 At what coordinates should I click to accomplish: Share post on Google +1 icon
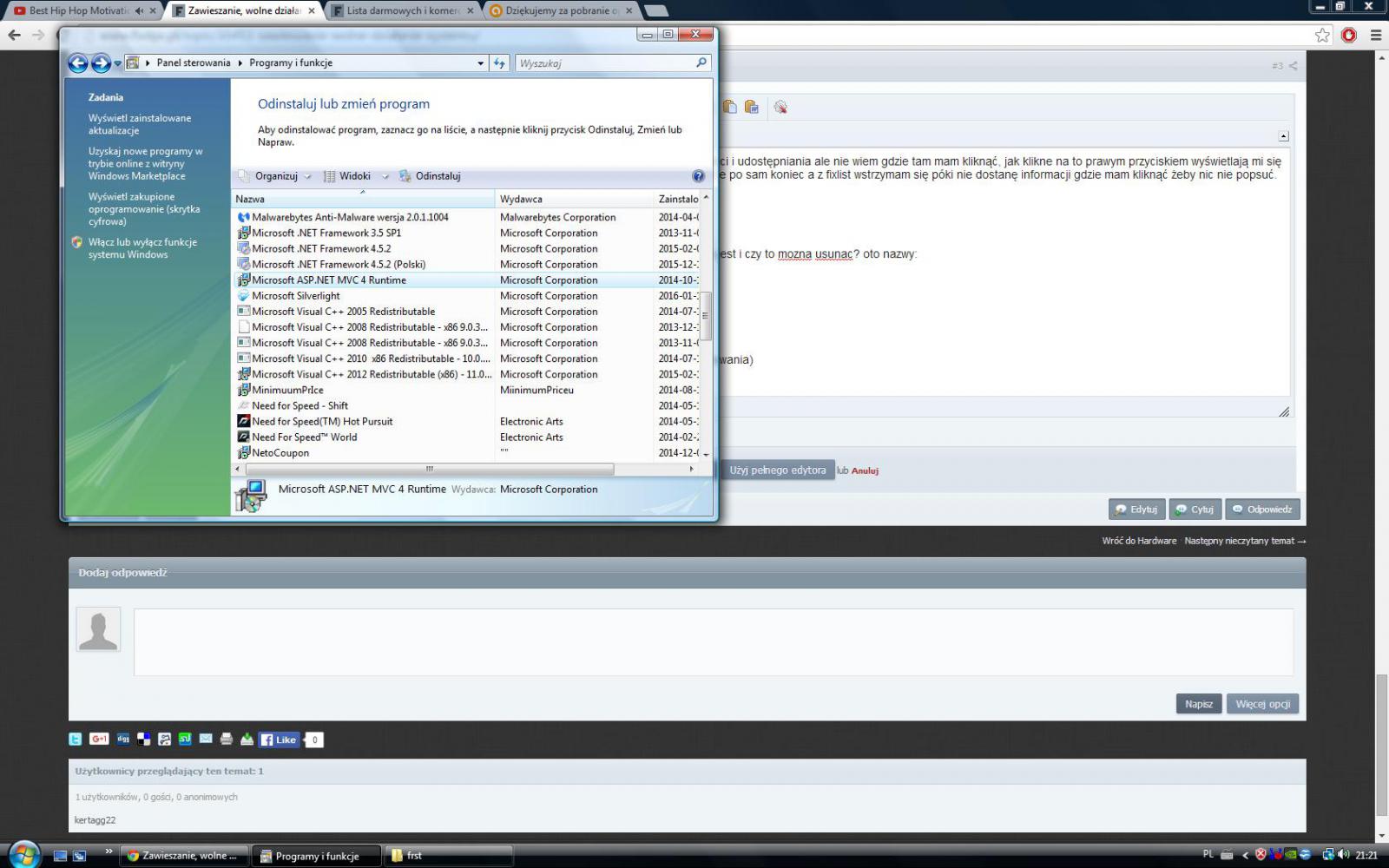coord(99,740)
